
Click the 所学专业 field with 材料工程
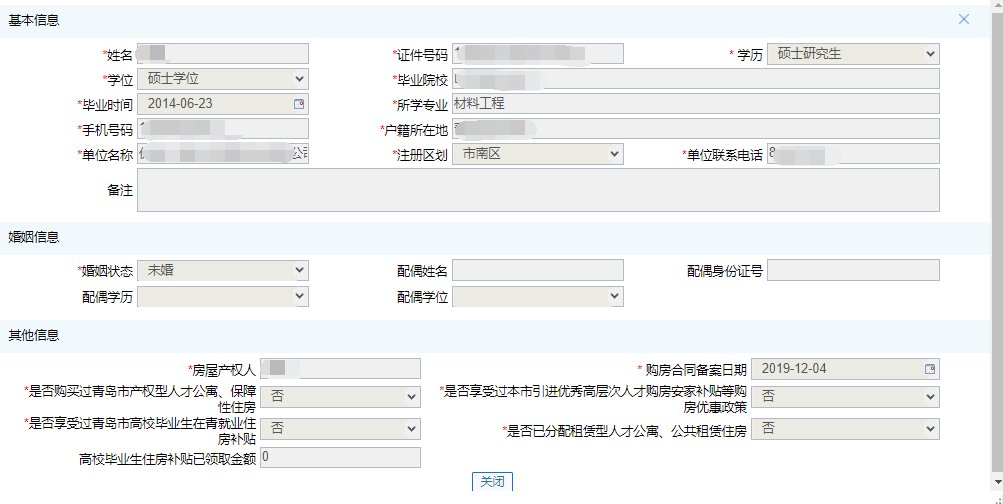696,104
